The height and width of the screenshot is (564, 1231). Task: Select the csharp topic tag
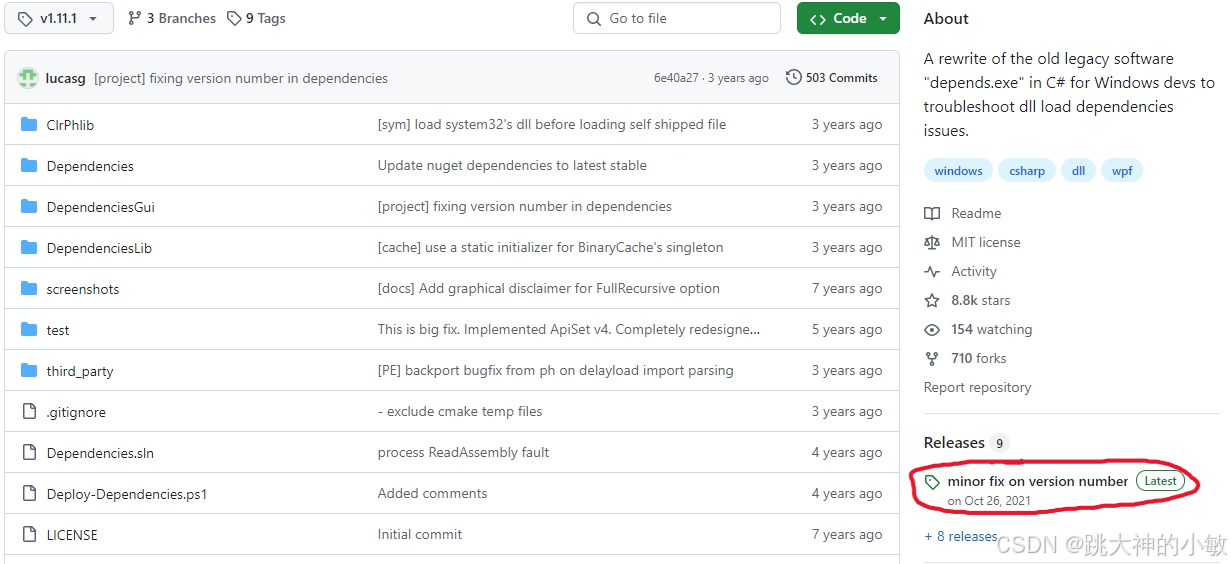point(1027,171)
